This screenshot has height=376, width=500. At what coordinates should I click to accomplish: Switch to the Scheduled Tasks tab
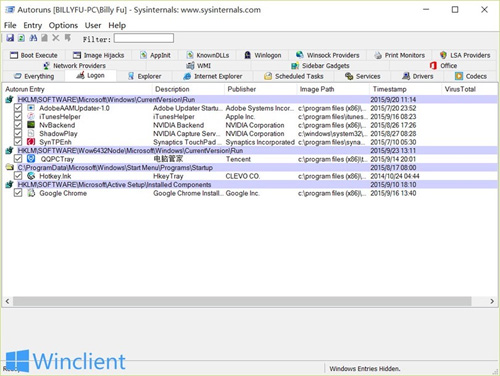[x=294, y=76]
